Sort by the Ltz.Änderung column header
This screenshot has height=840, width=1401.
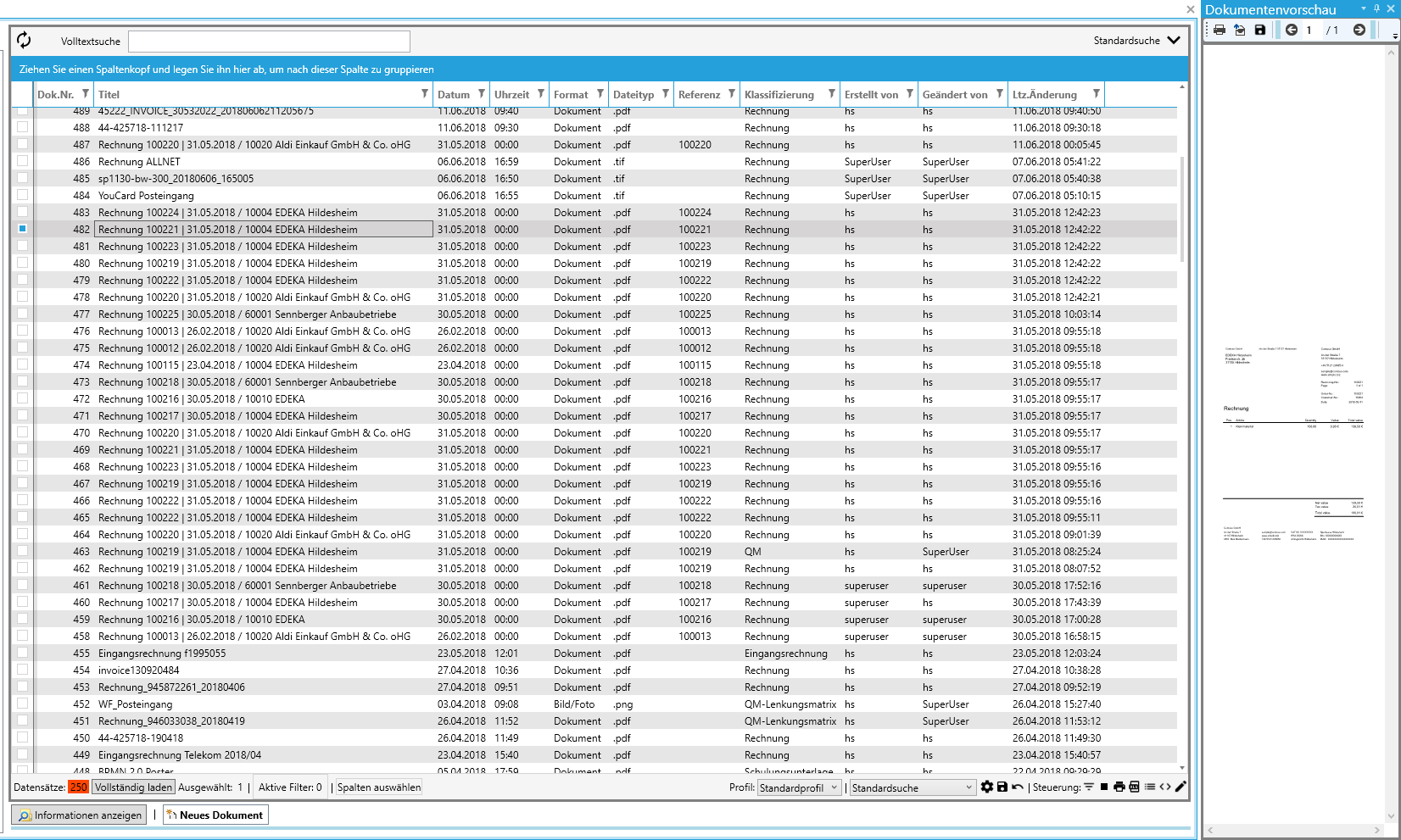click(x=1045, y=94)
